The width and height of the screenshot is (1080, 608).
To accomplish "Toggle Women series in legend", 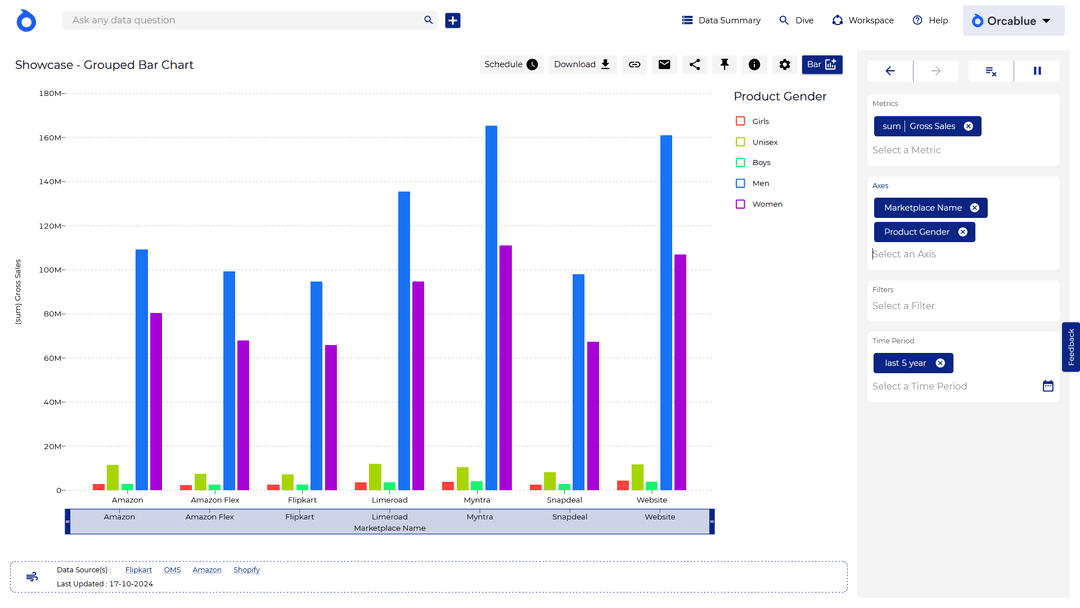I will (741, 204).
